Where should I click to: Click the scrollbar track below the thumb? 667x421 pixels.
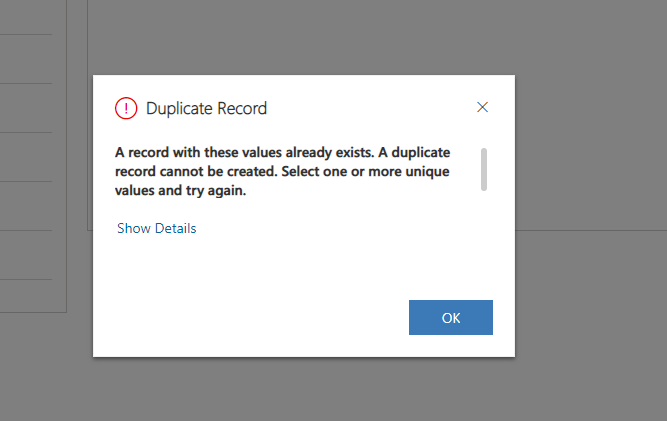click(484, 215)
